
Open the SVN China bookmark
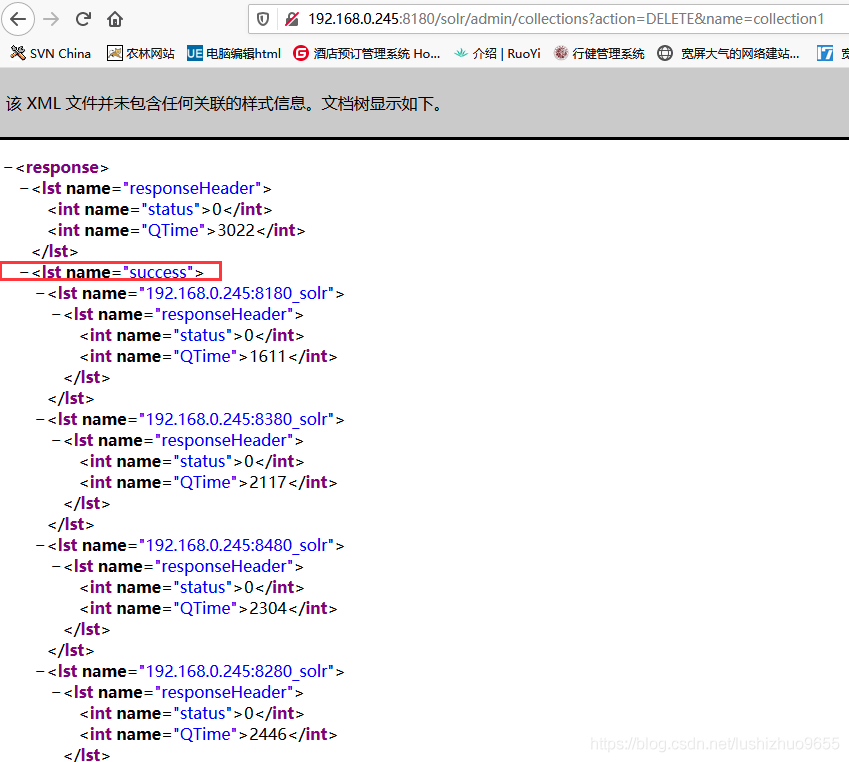51,53
